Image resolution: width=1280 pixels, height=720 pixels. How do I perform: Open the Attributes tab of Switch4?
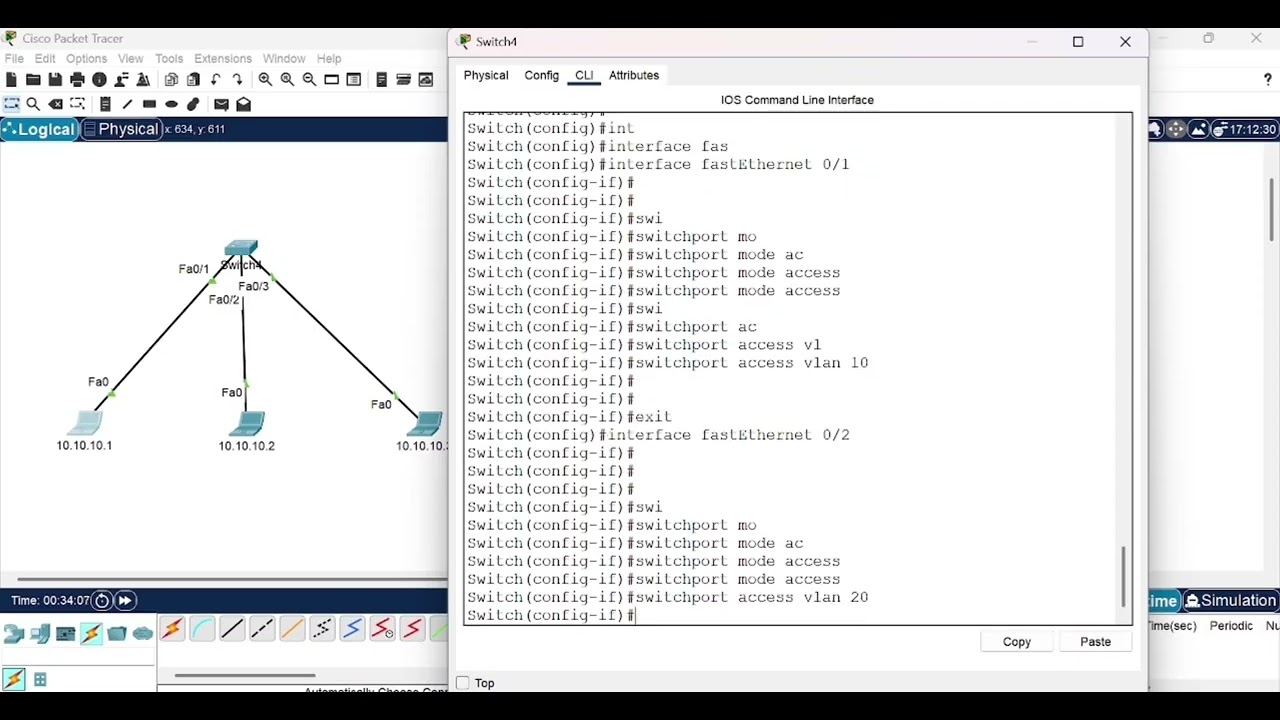[x=634, y=75]
